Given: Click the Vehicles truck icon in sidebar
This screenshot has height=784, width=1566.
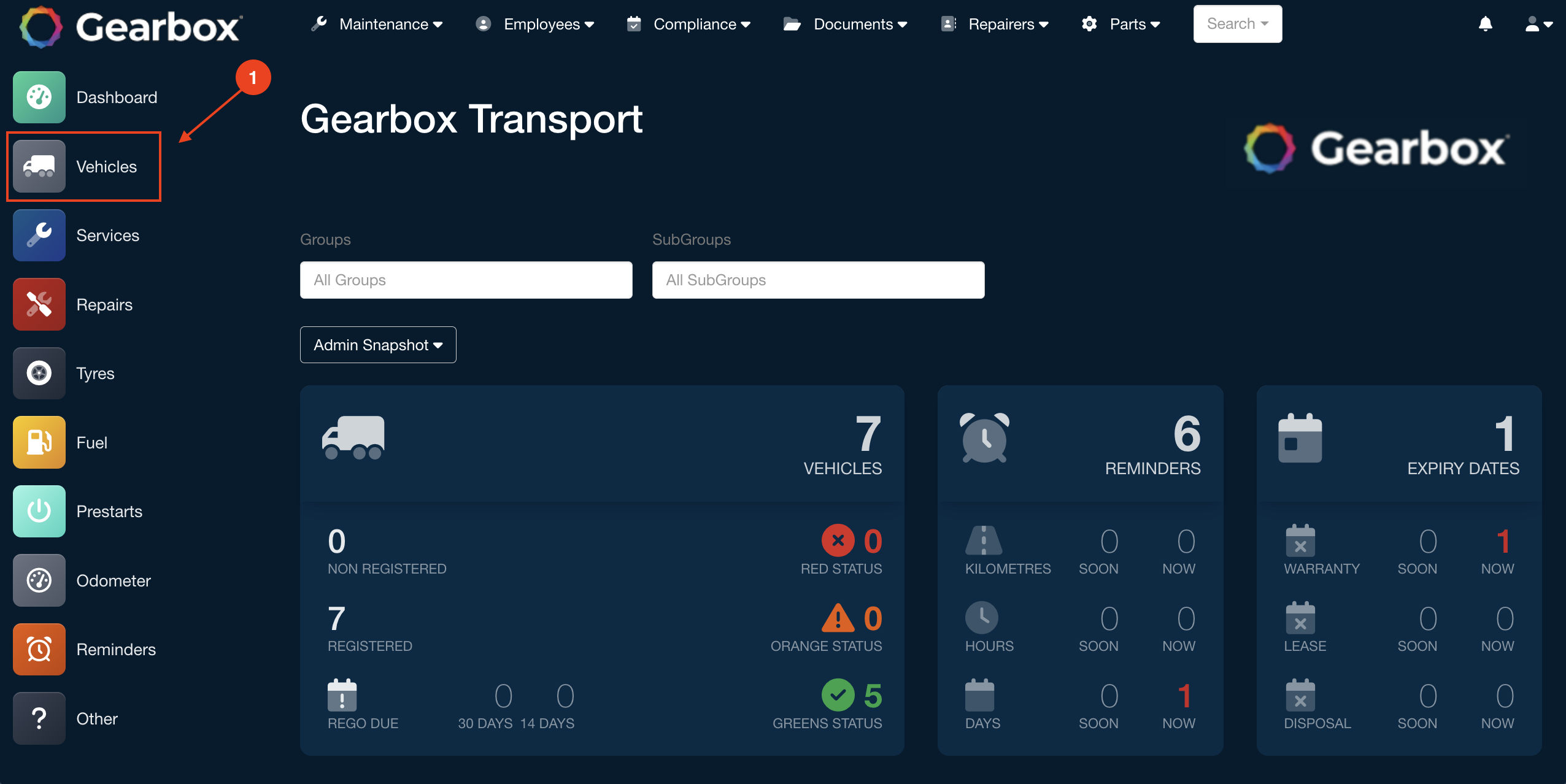Looking at the screenshot, I should click(x=39, y=166).
